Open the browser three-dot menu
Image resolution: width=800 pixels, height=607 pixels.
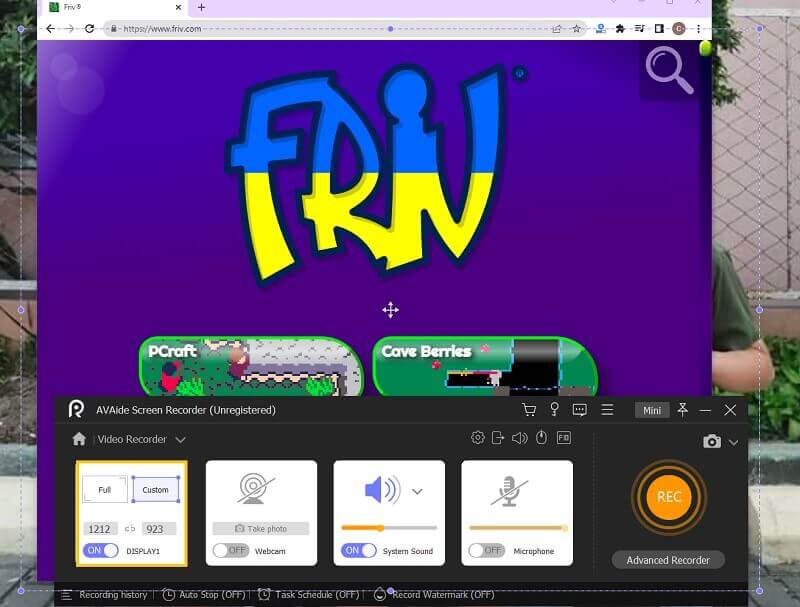(698, 29)
